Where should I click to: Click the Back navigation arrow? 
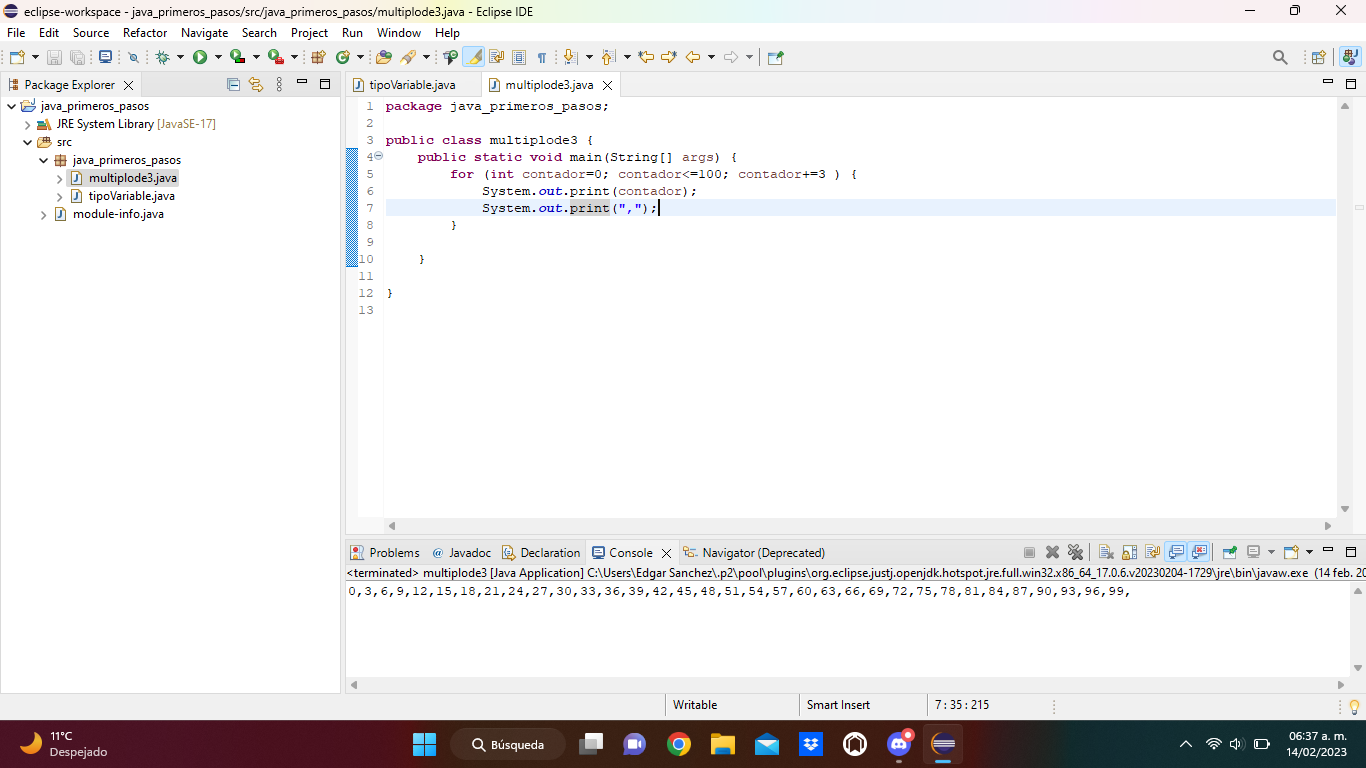(692, 57)
